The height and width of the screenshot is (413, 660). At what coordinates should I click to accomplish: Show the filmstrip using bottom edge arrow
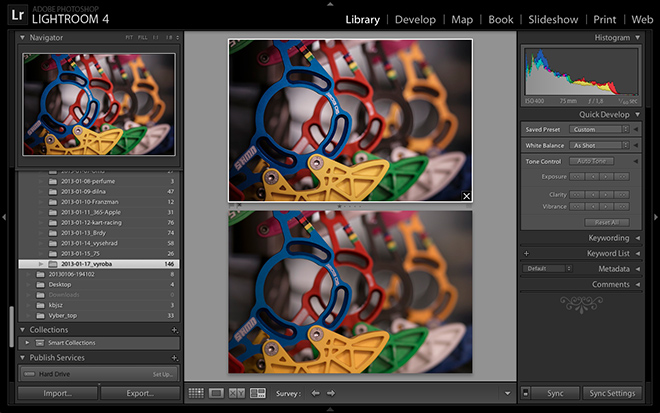pos(330,409)
